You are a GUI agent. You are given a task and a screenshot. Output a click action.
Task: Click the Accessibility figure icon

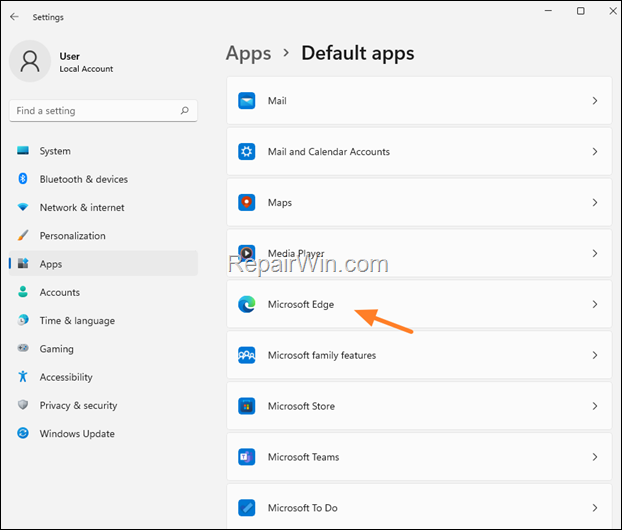click(23, 376)
